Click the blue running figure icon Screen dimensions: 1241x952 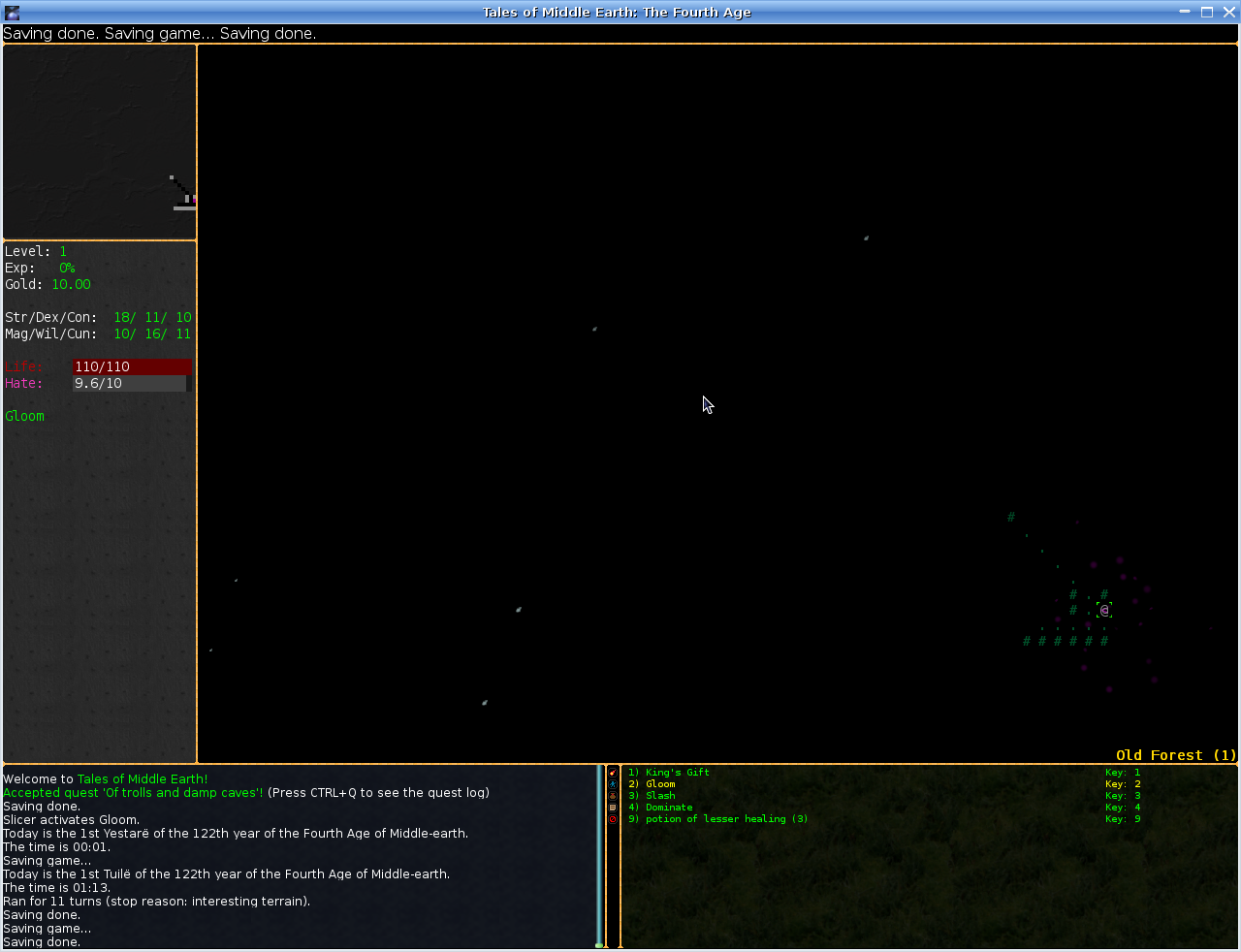613,784
